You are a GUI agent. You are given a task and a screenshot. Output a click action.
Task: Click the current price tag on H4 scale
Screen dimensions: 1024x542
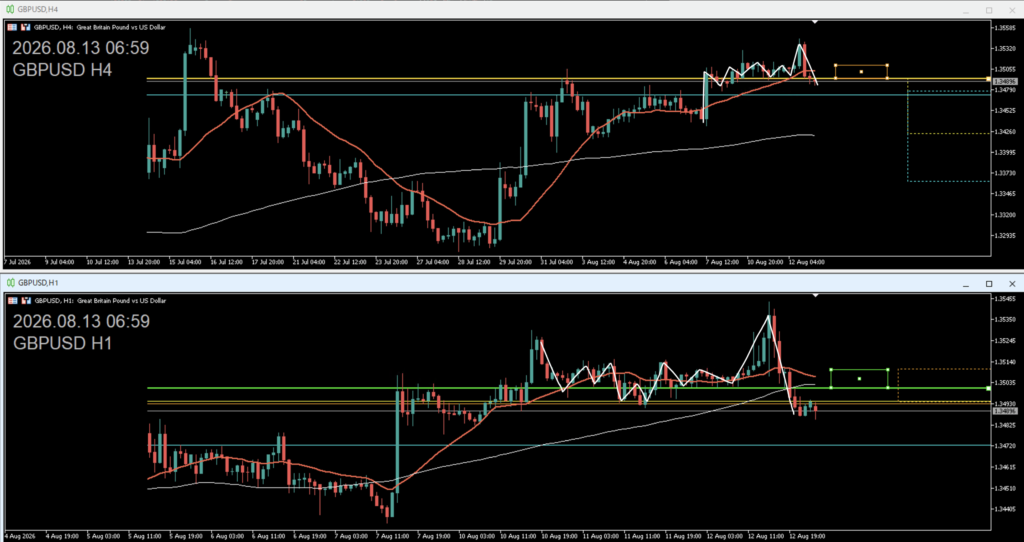1004,81
